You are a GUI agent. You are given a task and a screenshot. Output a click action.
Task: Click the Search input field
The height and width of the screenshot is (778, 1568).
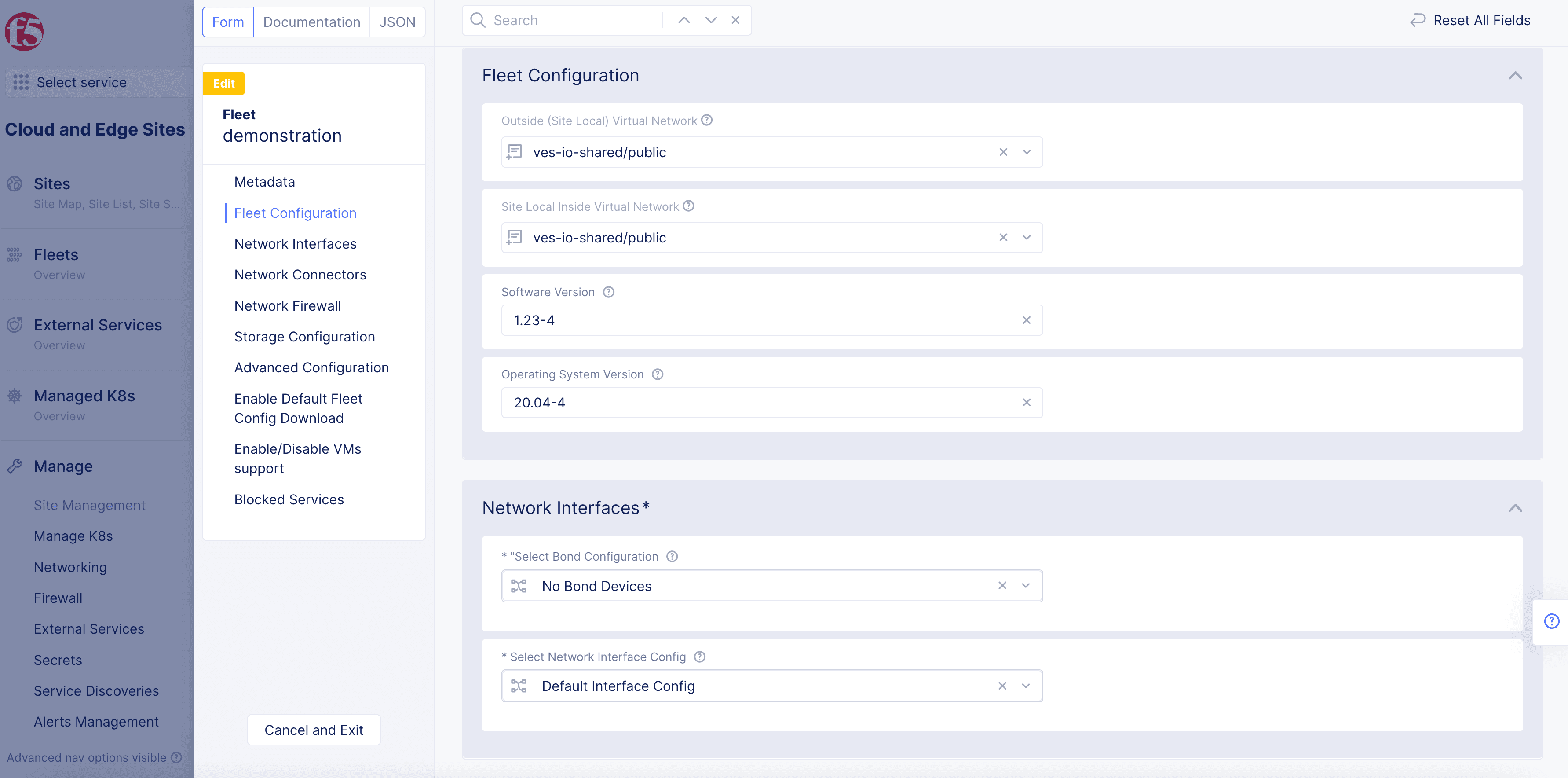coord(572,20)
